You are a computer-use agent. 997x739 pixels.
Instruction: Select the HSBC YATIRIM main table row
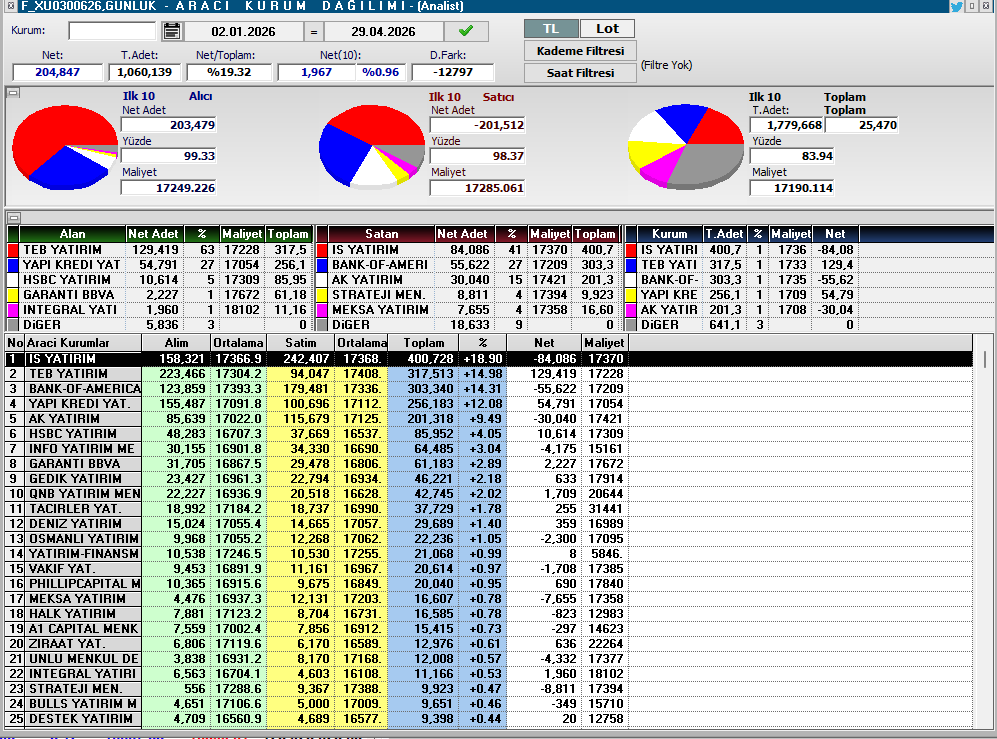point(488,434)
